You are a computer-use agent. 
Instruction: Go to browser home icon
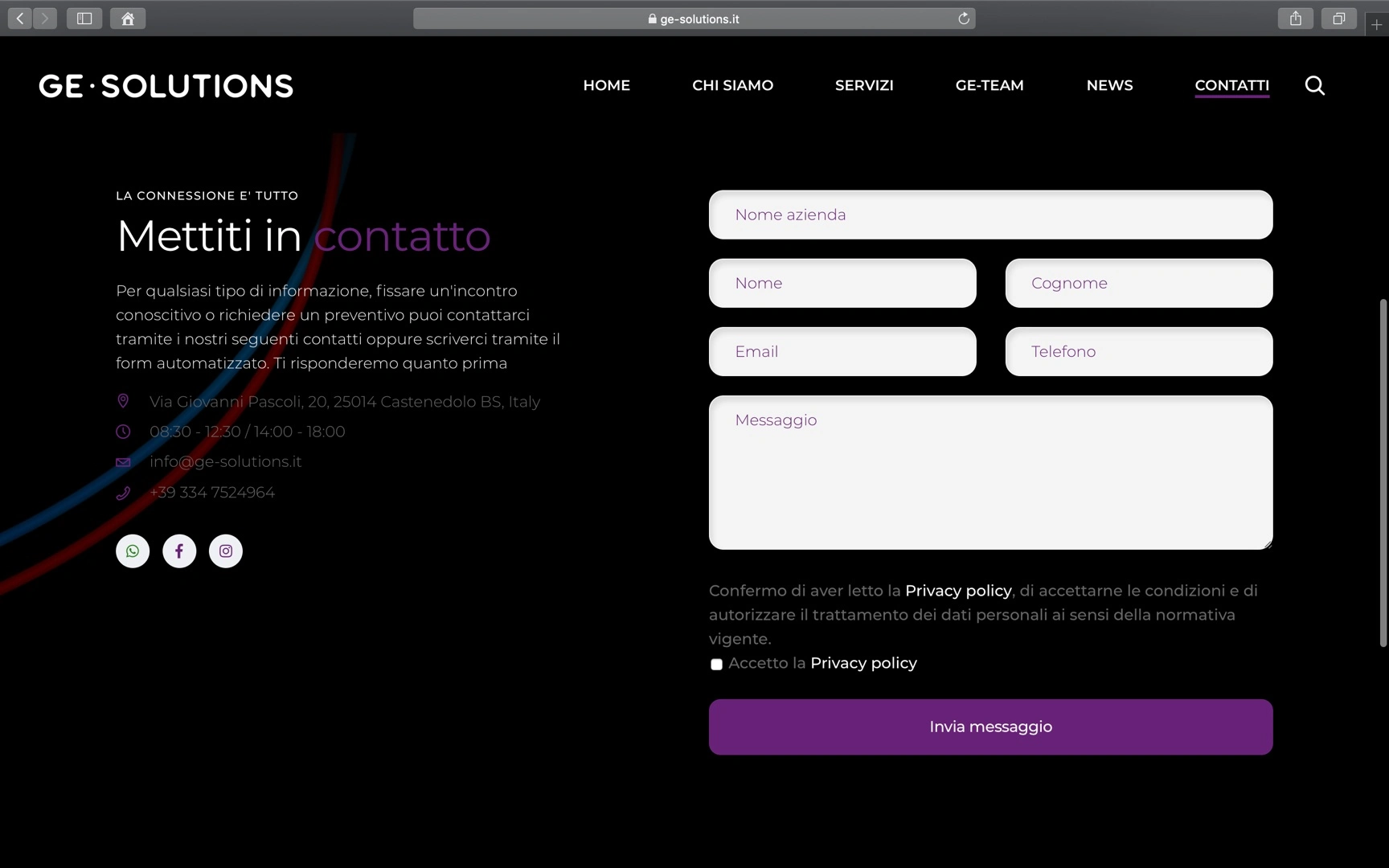pyautogui.click(x=128, y=18)
